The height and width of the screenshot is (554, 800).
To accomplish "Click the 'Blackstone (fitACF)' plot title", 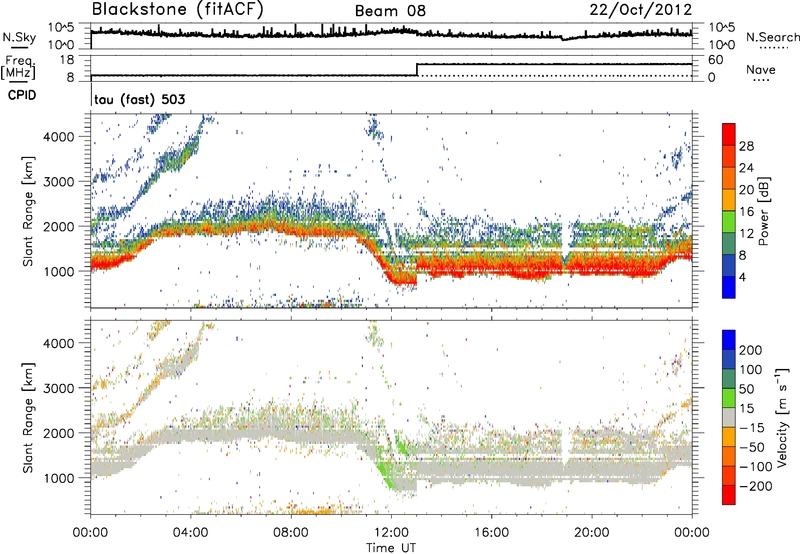I will tap(177, 10).
